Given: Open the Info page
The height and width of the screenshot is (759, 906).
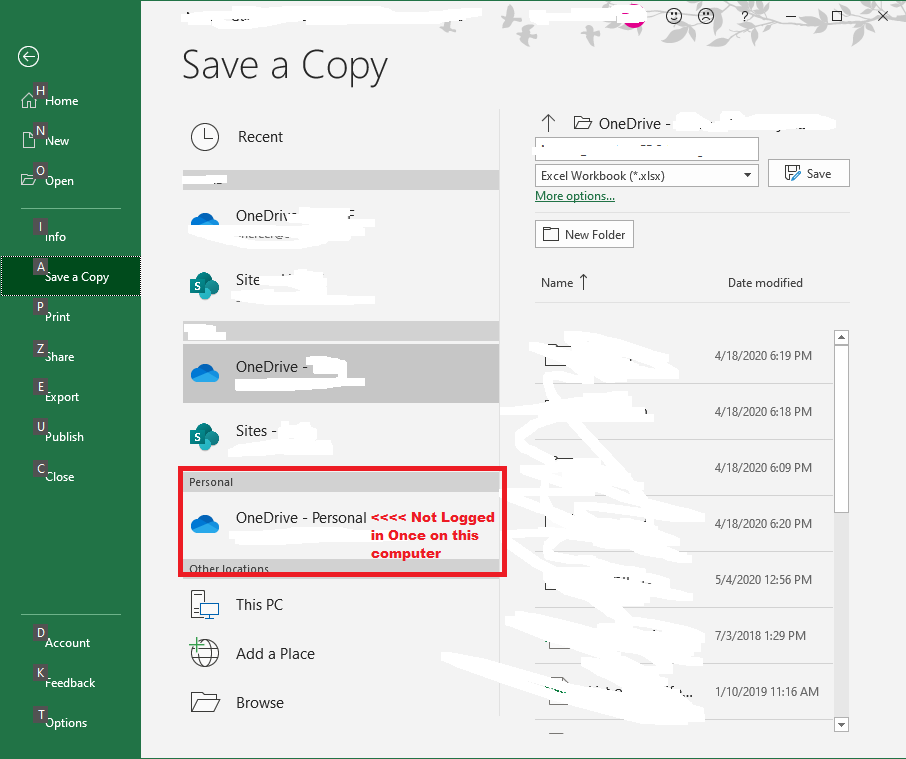Looking at the screenshot, I should pos(70,236).
